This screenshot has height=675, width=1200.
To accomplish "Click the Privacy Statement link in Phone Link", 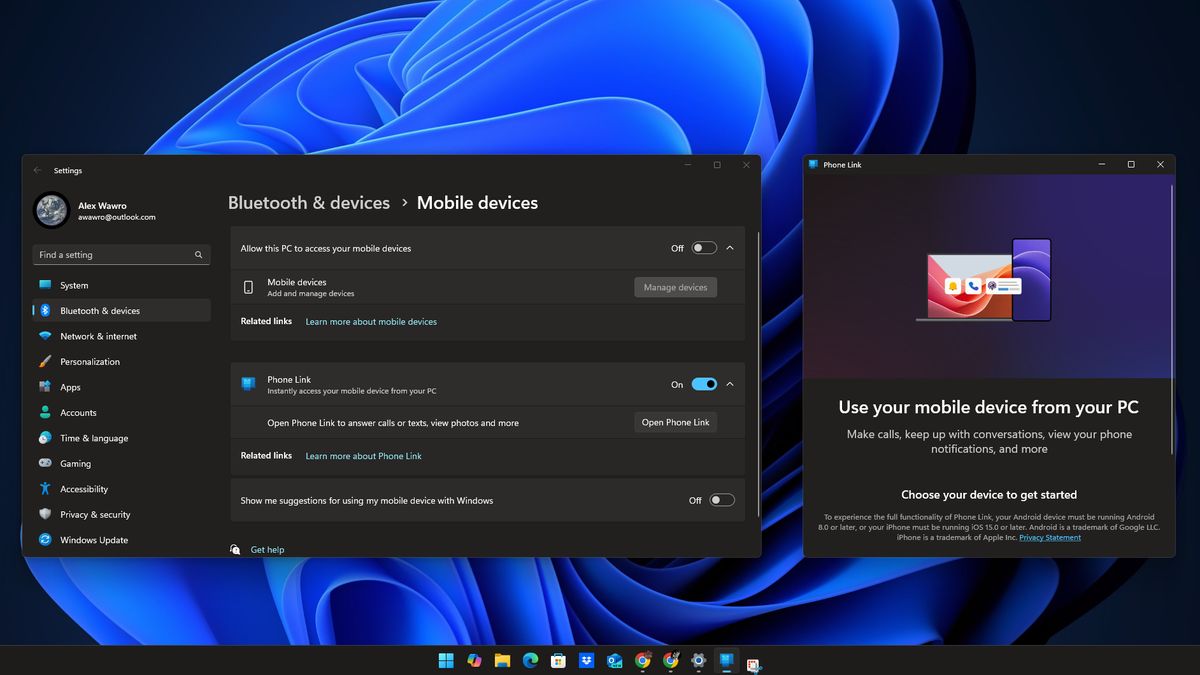I will pos(1050,537).
